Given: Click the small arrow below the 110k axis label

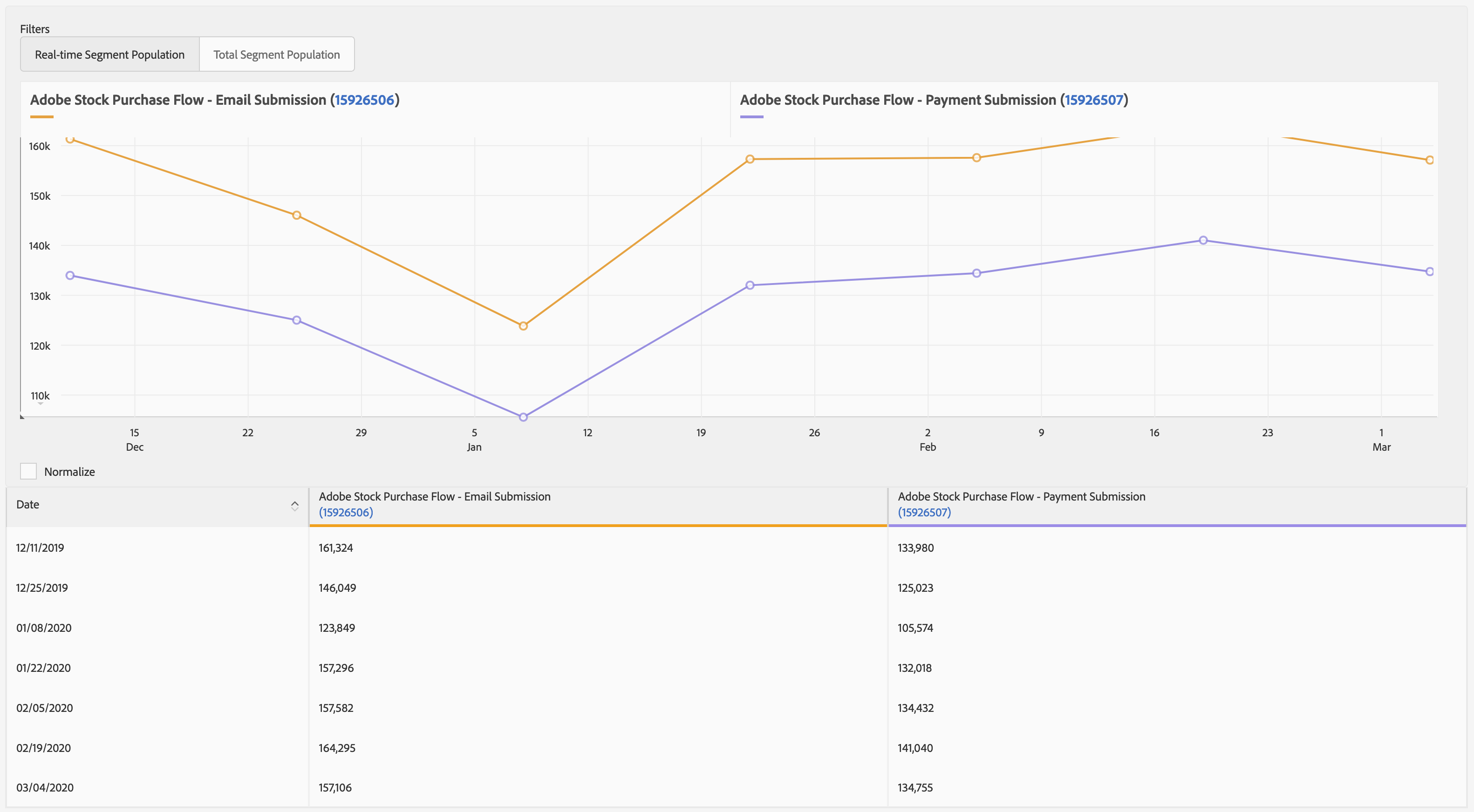Looking at the screenshot, I should point(40,404).
